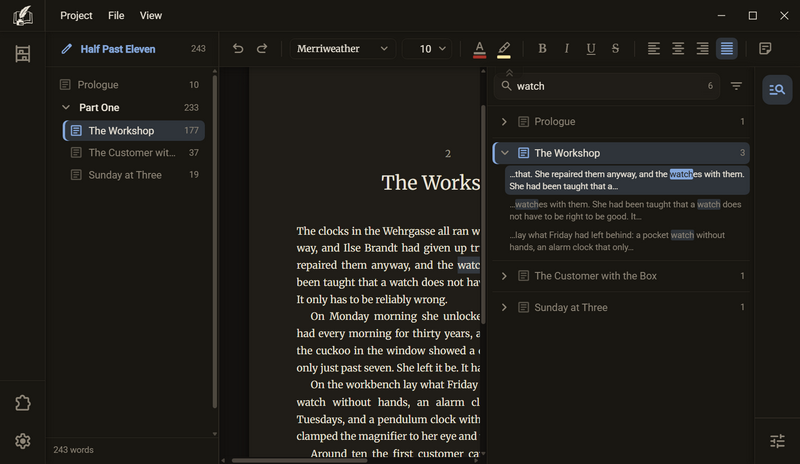800x464 pixels.
Task: Align text to the left
Action: pos(654,48)
